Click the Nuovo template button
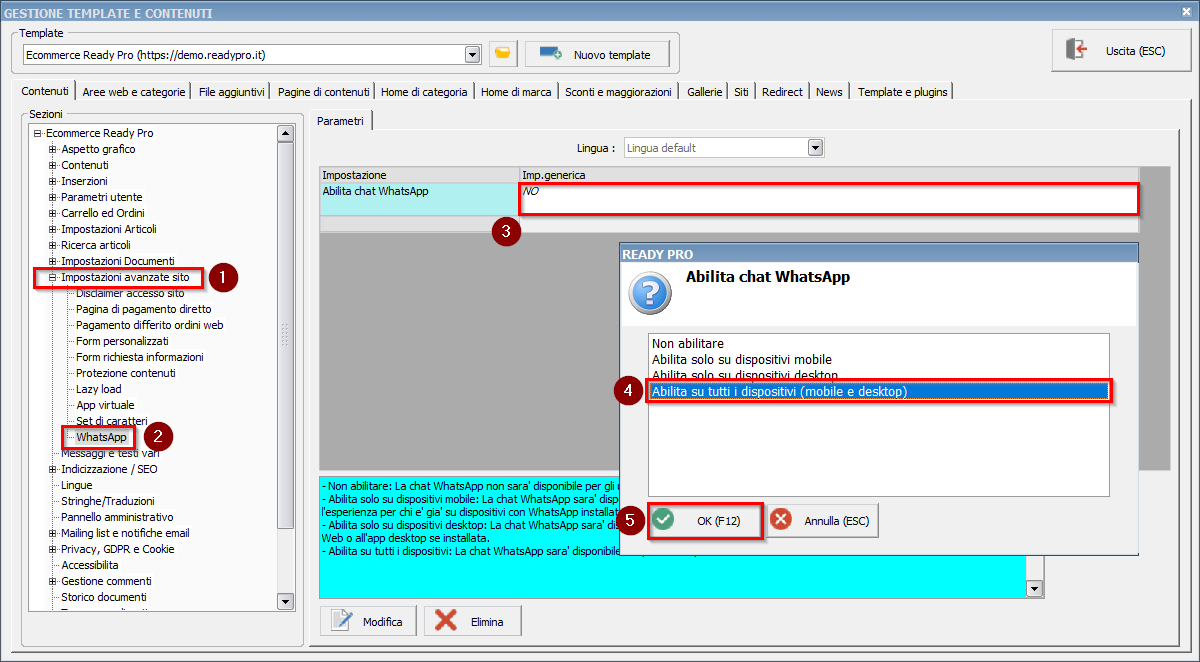 595,54
